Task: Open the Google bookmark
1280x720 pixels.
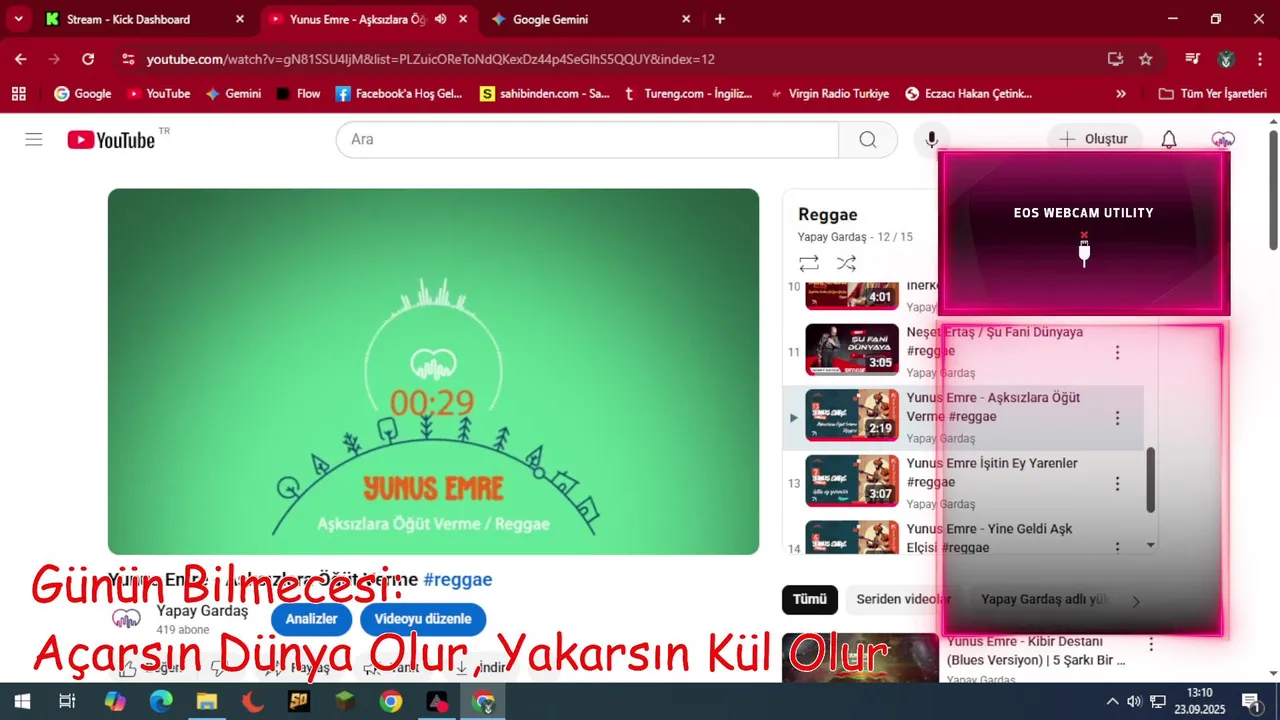Action: point(83,93)
